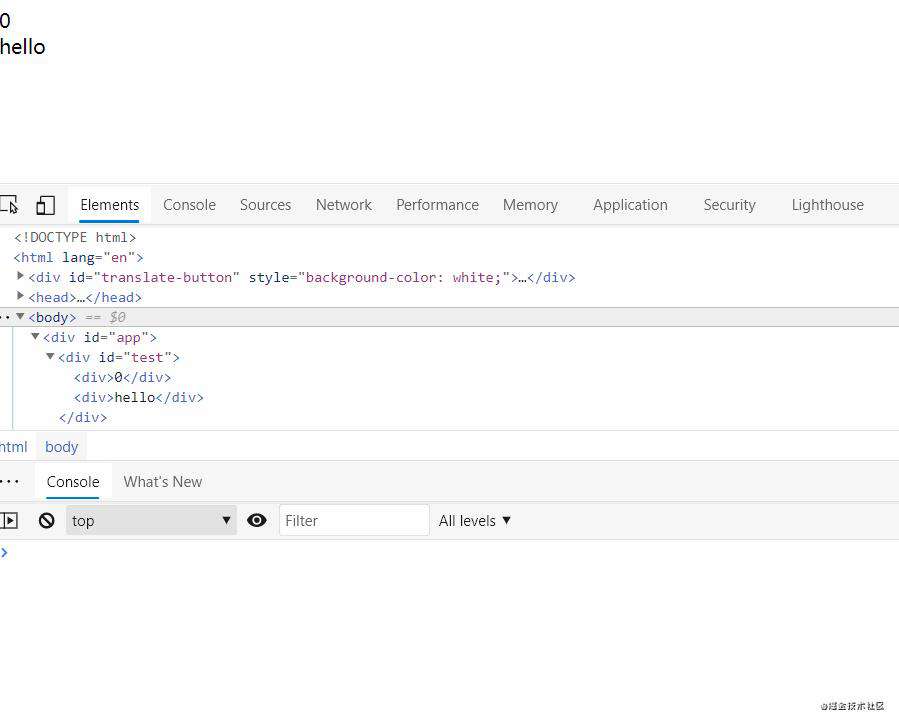Toggle the device toolbar icon

[45, 205]
